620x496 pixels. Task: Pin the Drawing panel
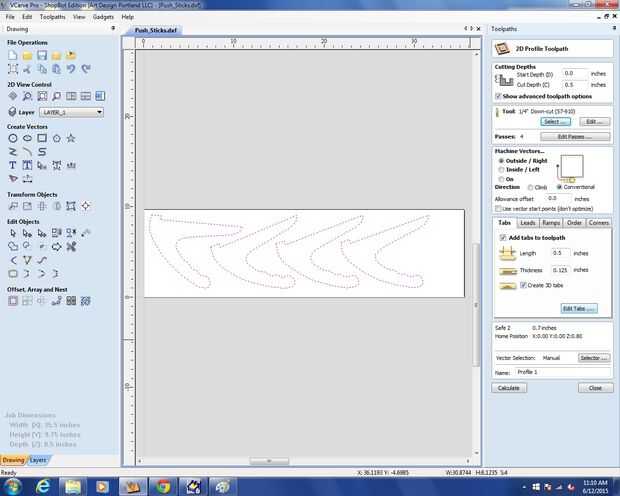point(113,28)
